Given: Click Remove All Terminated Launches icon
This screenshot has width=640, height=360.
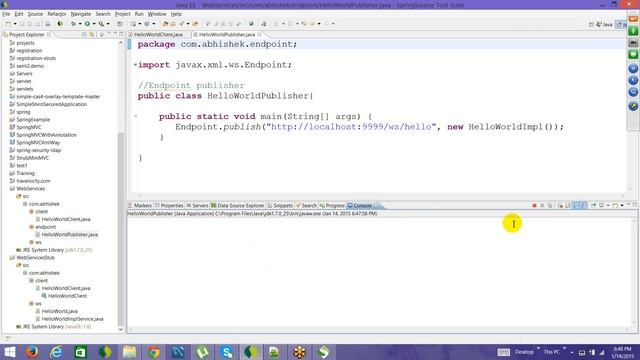Looking at the screenshot, I should 550,205.
